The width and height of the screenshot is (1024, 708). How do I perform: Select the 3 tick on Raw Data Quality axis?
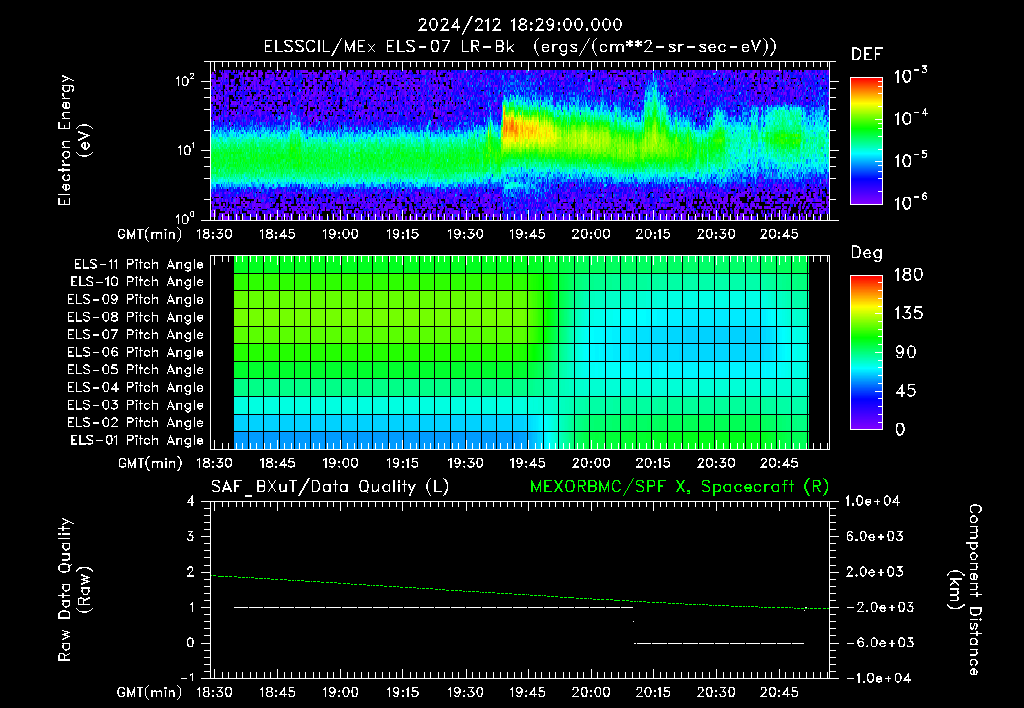191,536
